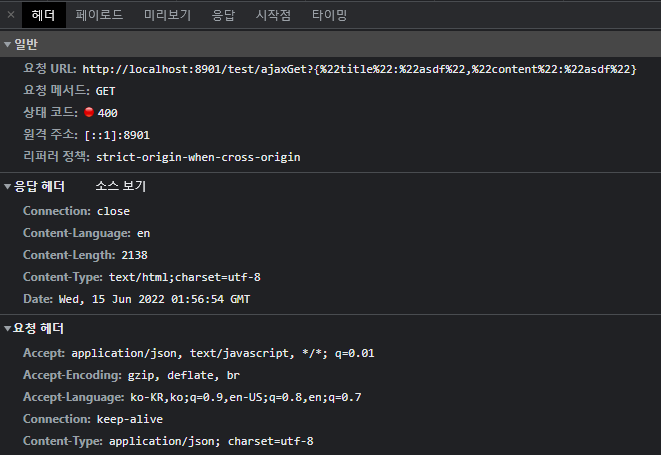This screenshot has width=661, height=455.
Task: Click Connection keep-alive request value
Action: tap(130, 419)
